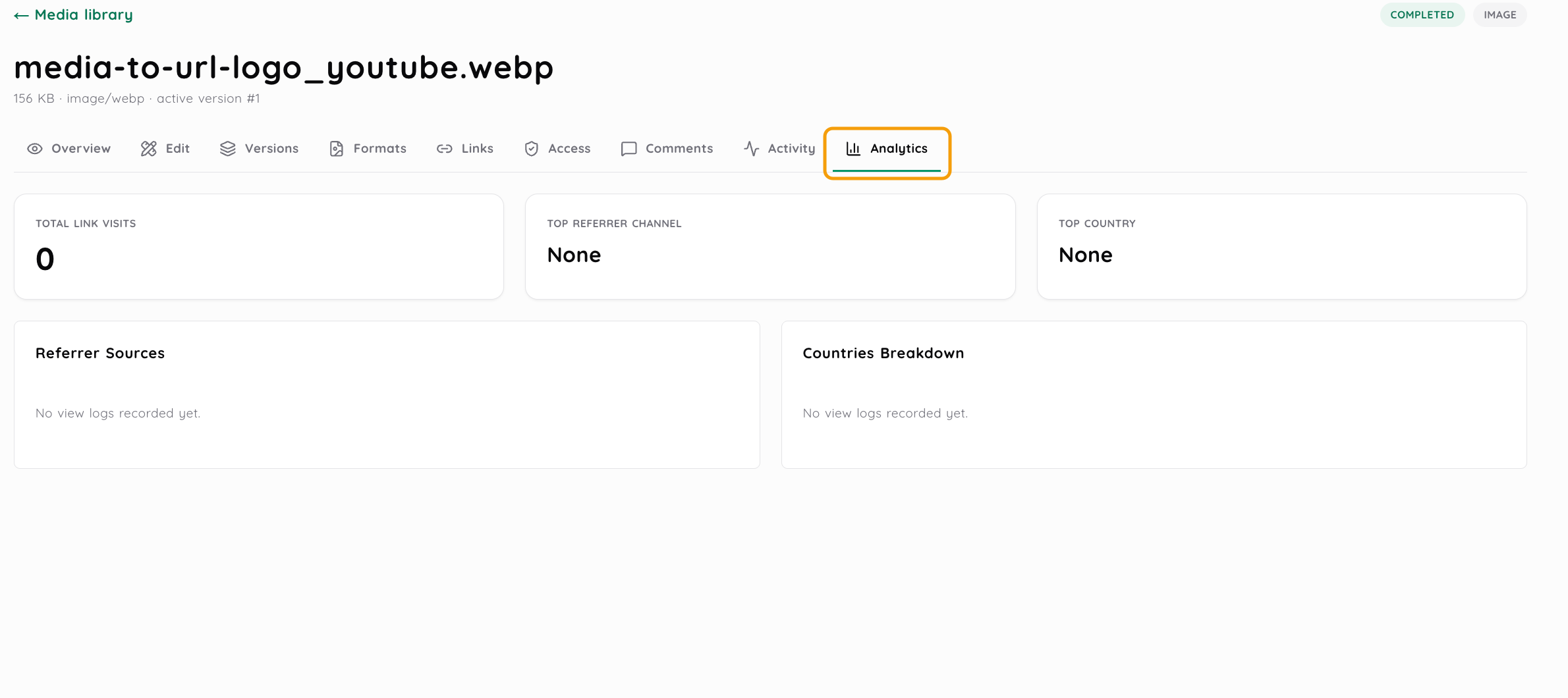
Task: Go back to Media library
Action: click(x=73, y=14)
